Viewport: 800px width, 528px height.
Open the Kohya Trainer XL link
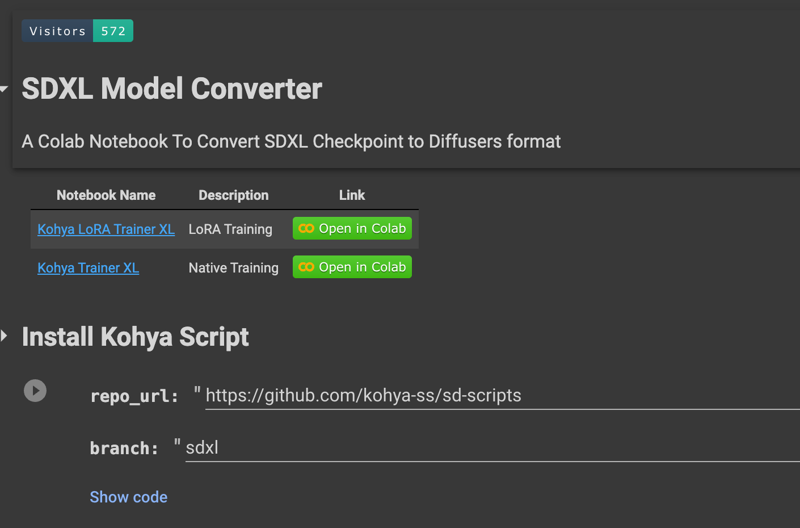(88, 268)
